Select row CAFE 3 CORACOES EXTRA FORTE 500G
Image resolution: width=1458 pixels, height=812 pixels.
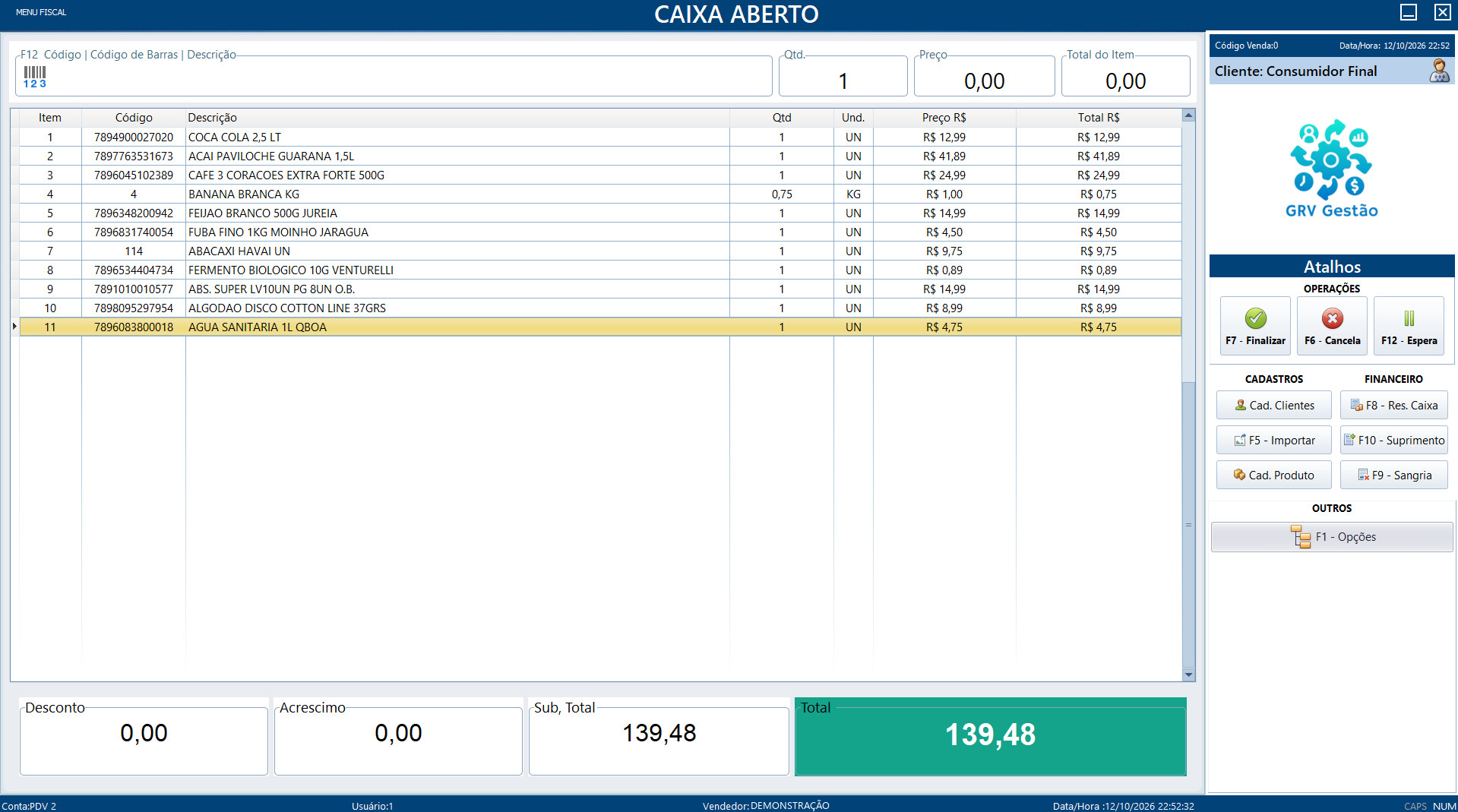point(599,175)
